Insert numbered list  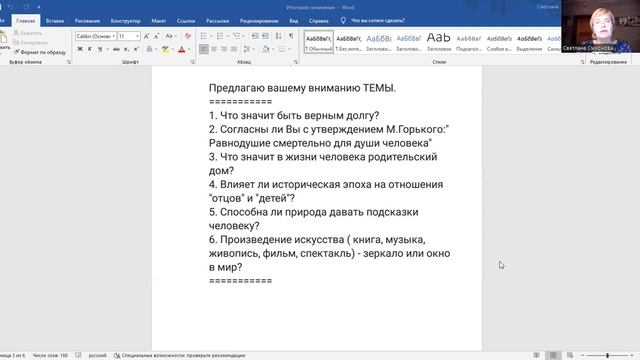(220, 36)
